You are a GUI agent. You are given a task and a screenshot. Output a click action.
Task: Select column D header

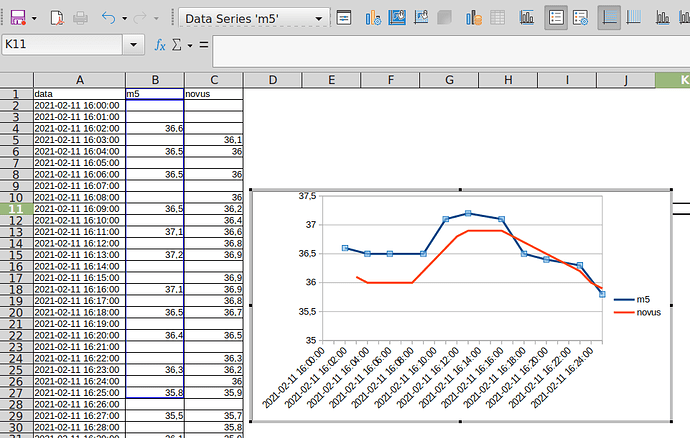point(273,80)
